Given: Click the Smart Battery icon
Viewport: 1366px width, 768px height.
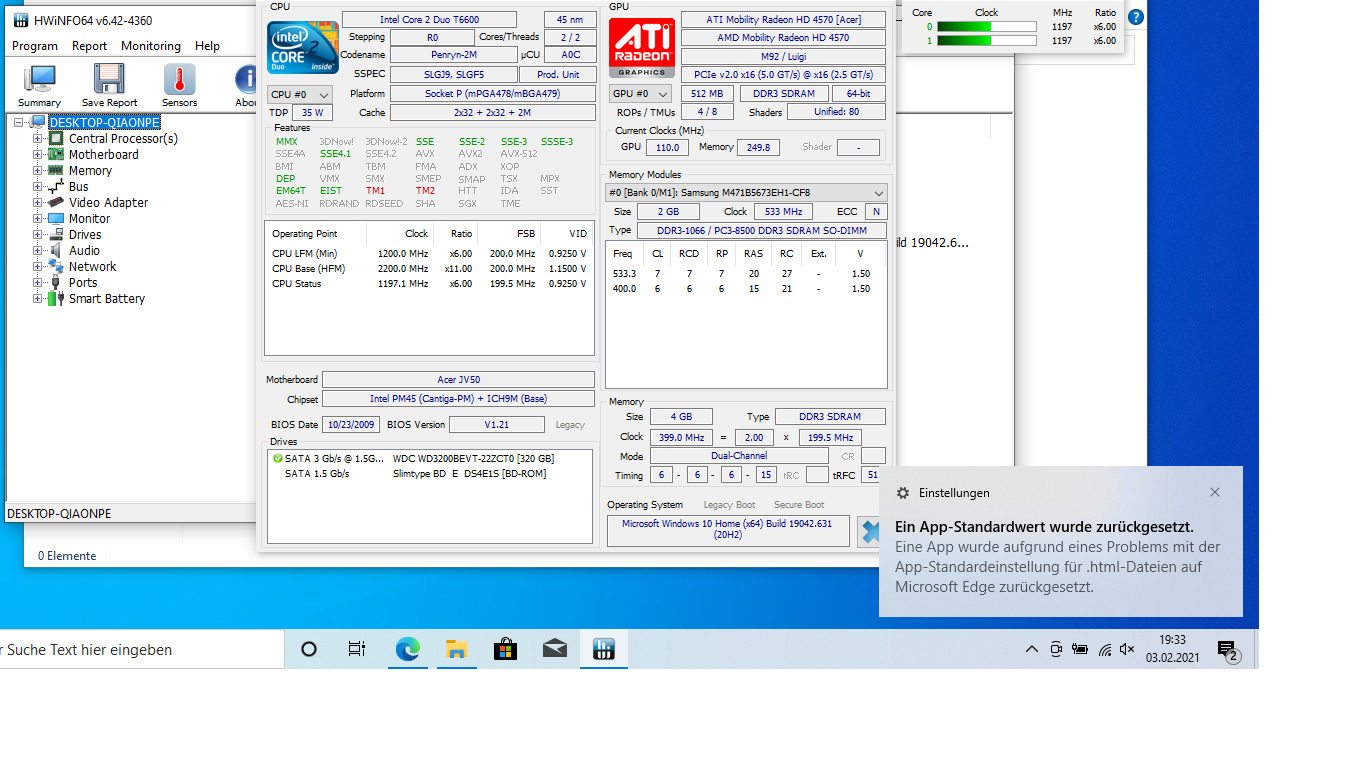Looking at the screenshot, I should [x=56, y=299].
